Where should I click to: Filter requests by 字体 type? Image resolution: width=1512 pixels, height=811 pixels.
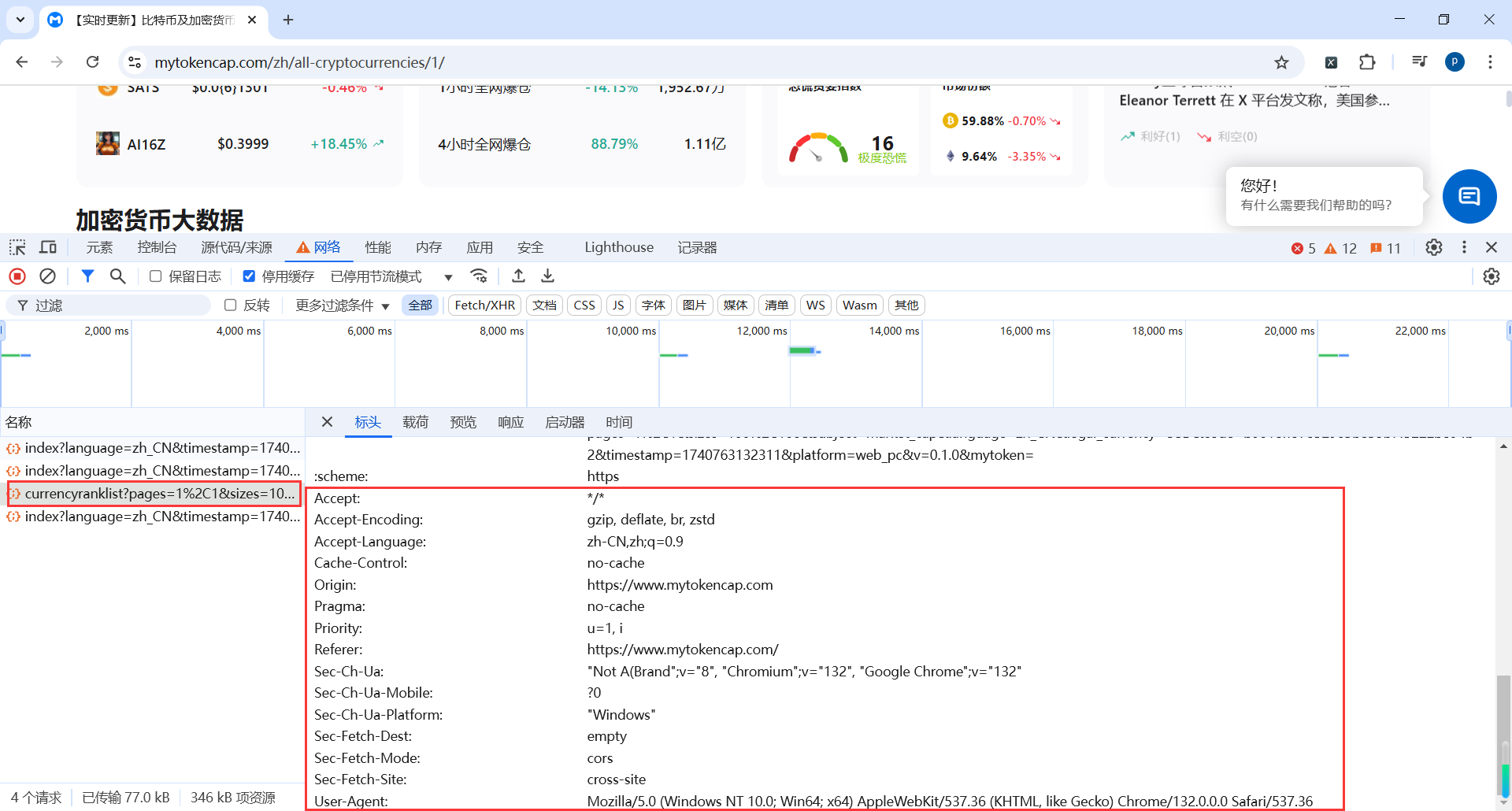tap(653, 306)
